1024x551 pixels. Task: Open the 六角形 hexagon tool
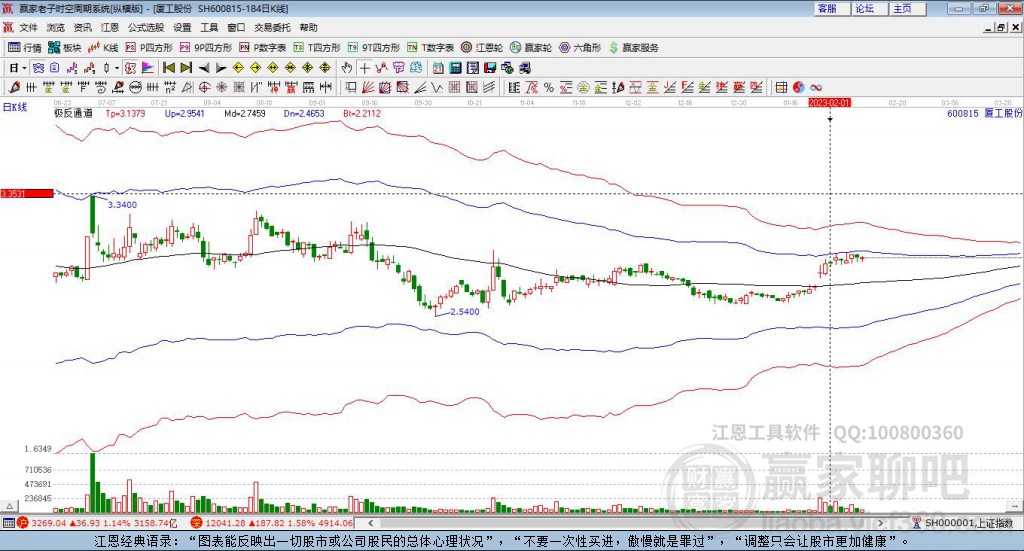(x=580, y=48)
